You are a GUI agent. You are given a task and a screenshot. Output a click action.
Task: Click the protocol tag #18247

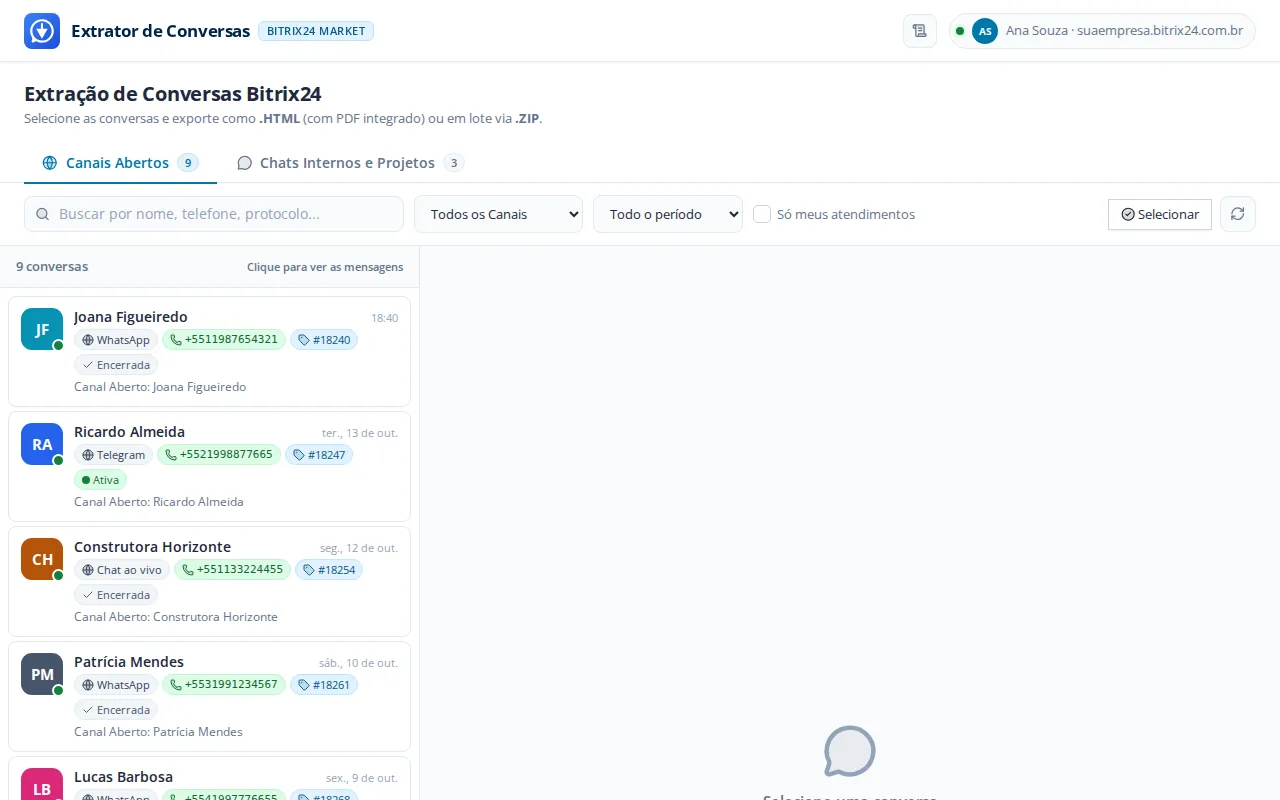coord(319,455)
